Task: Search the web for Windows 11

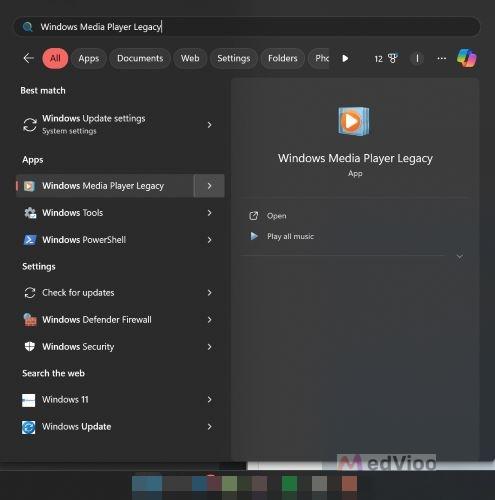Action: (120, 400)
